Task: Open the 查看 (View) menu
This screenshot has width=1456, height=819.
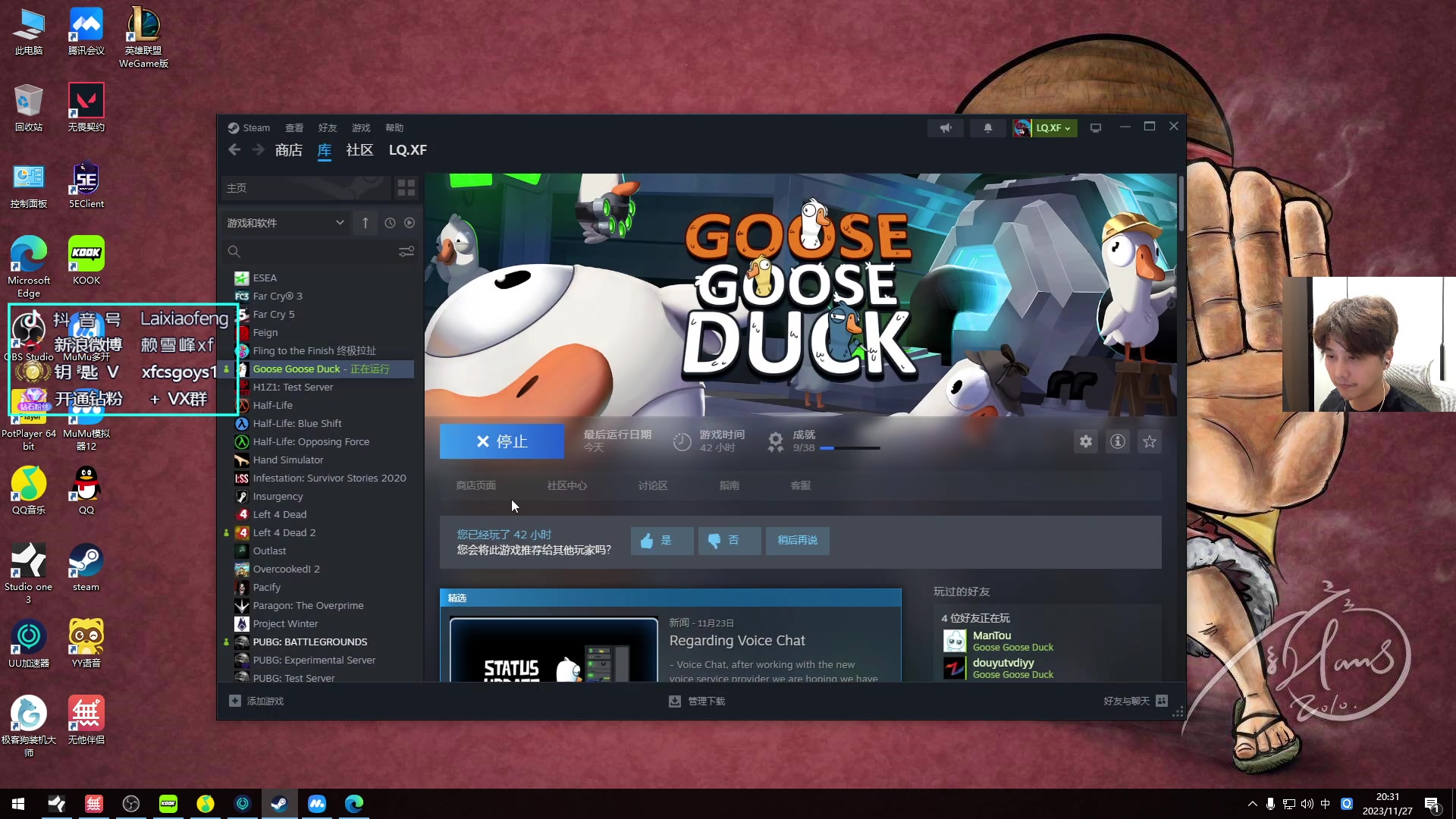Action: 294,127
